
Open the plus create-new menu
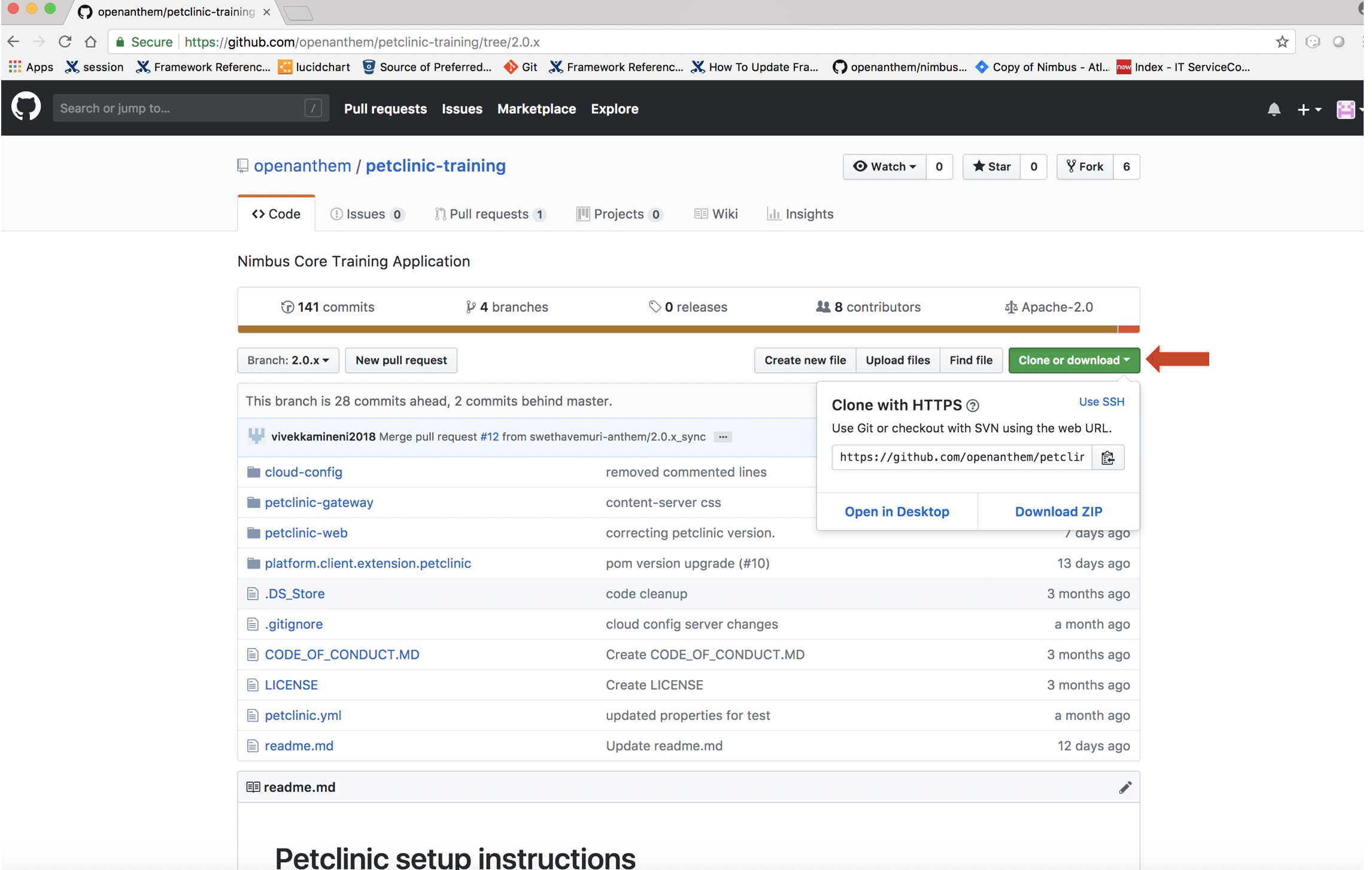click(1309, 109)
